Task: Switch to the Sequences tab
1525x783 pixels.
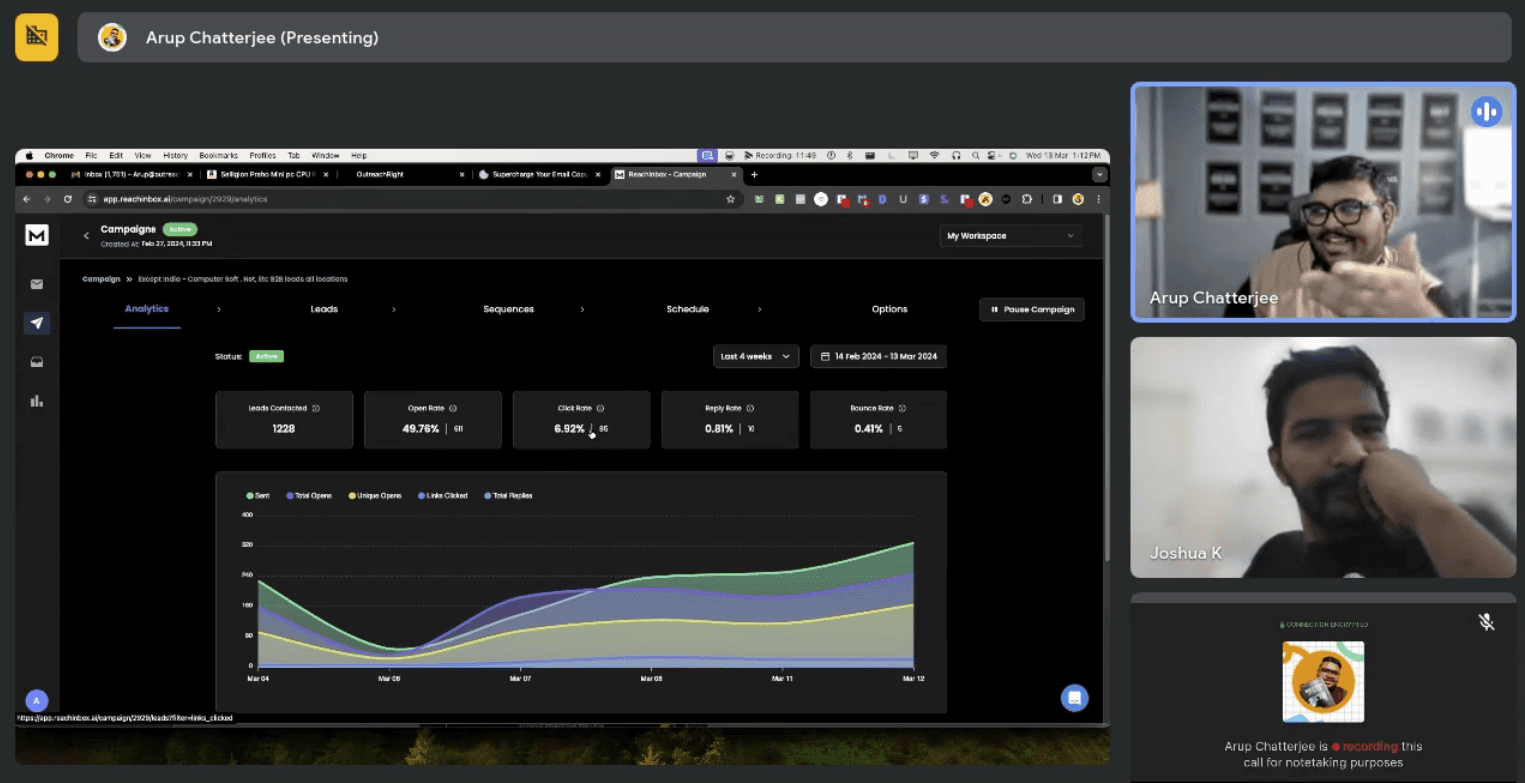Action: point(508,309)
